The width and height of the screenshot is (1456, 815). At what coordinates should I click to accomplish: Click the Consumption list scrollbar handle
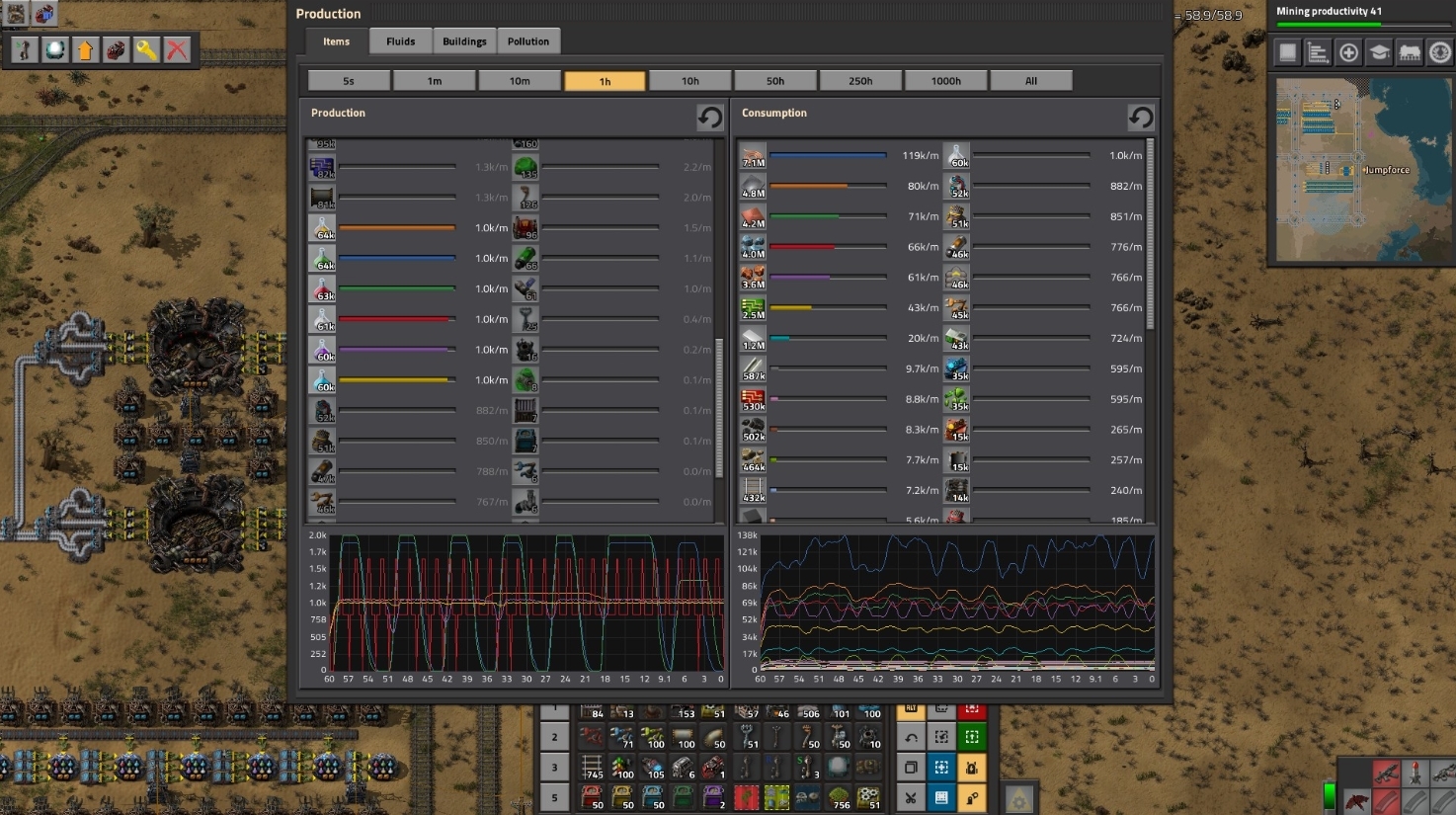click(1150, 234)
